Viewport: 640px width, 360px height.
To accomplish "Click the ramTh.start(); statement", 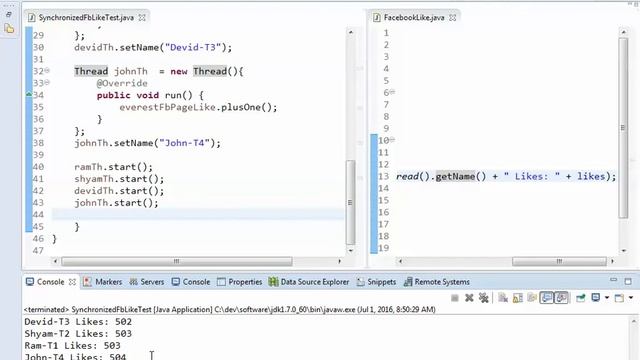I will pos(113,167).
